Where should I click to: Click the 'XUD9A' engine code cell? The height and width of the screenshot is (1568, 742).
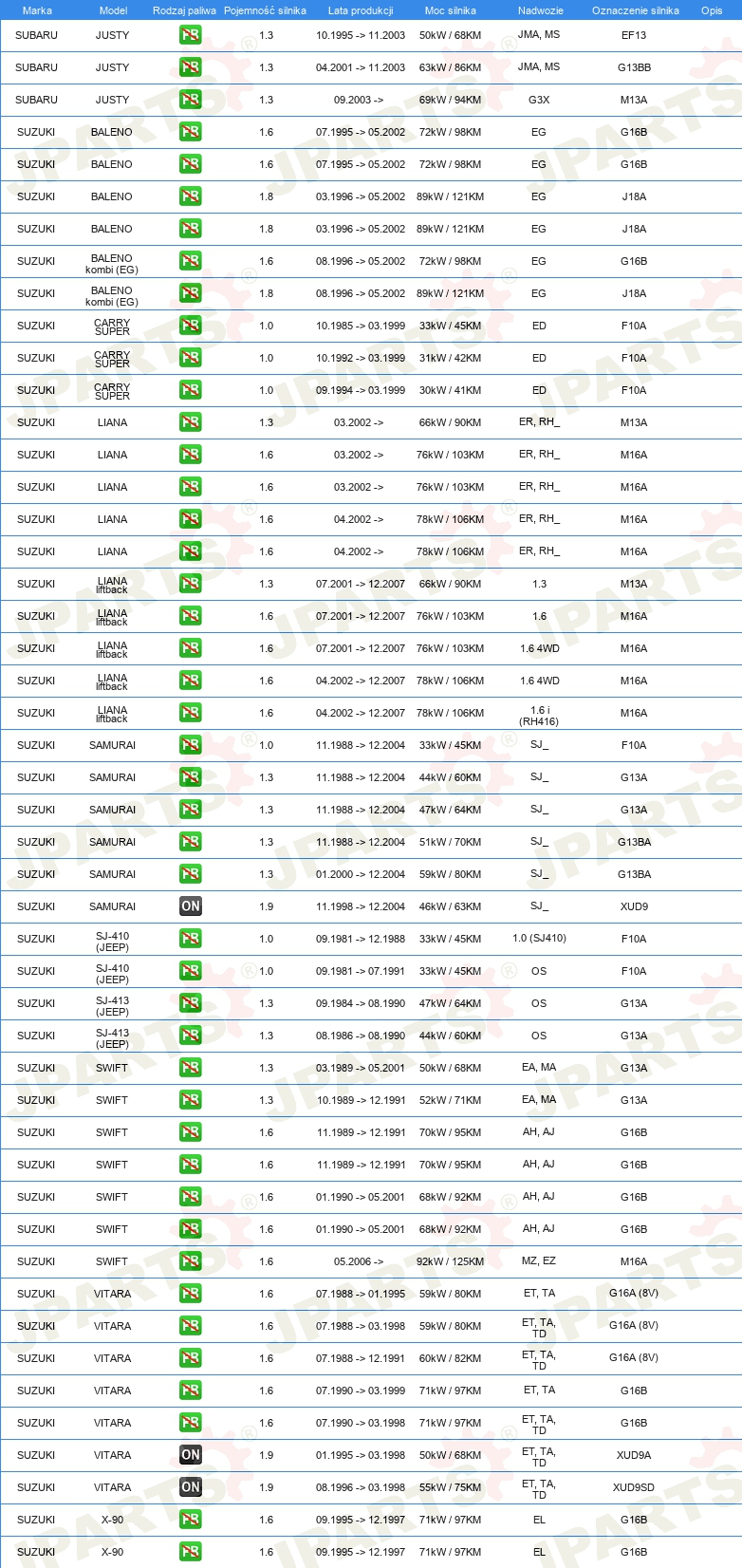click(634, 1455)
